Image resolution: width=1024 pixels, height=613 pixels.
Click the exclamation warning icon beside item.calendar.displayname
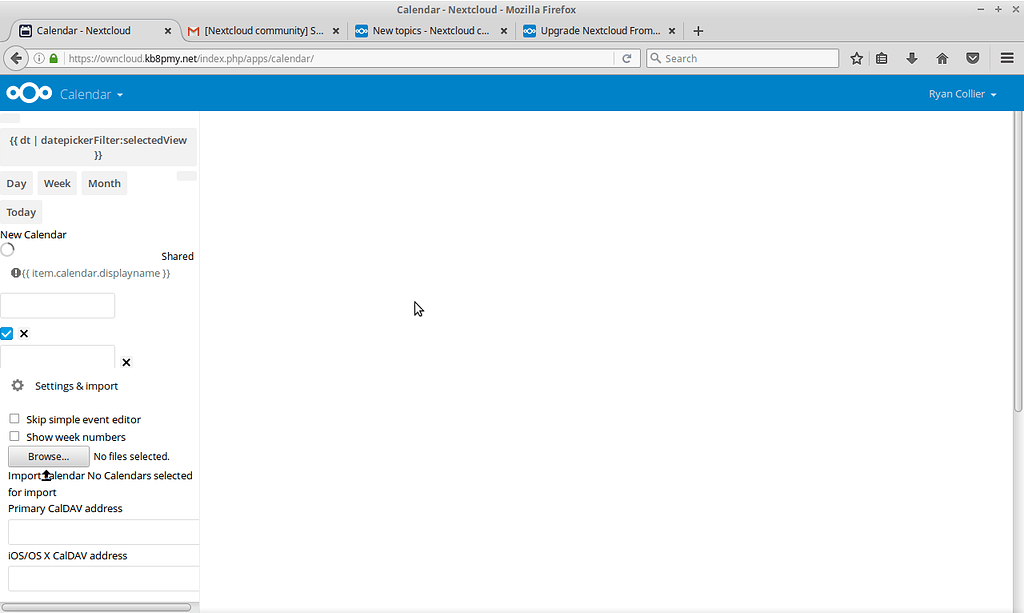[16, 273]
